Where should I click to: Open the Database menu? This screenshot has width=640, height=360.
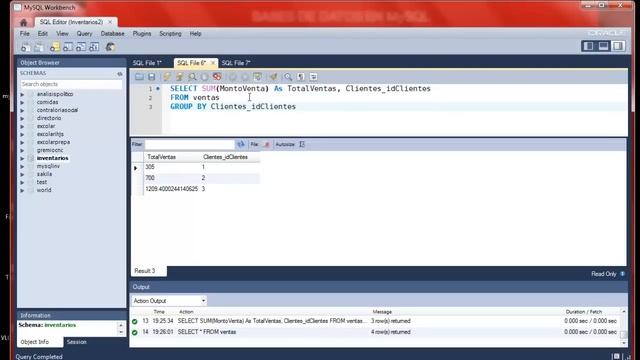112,33
